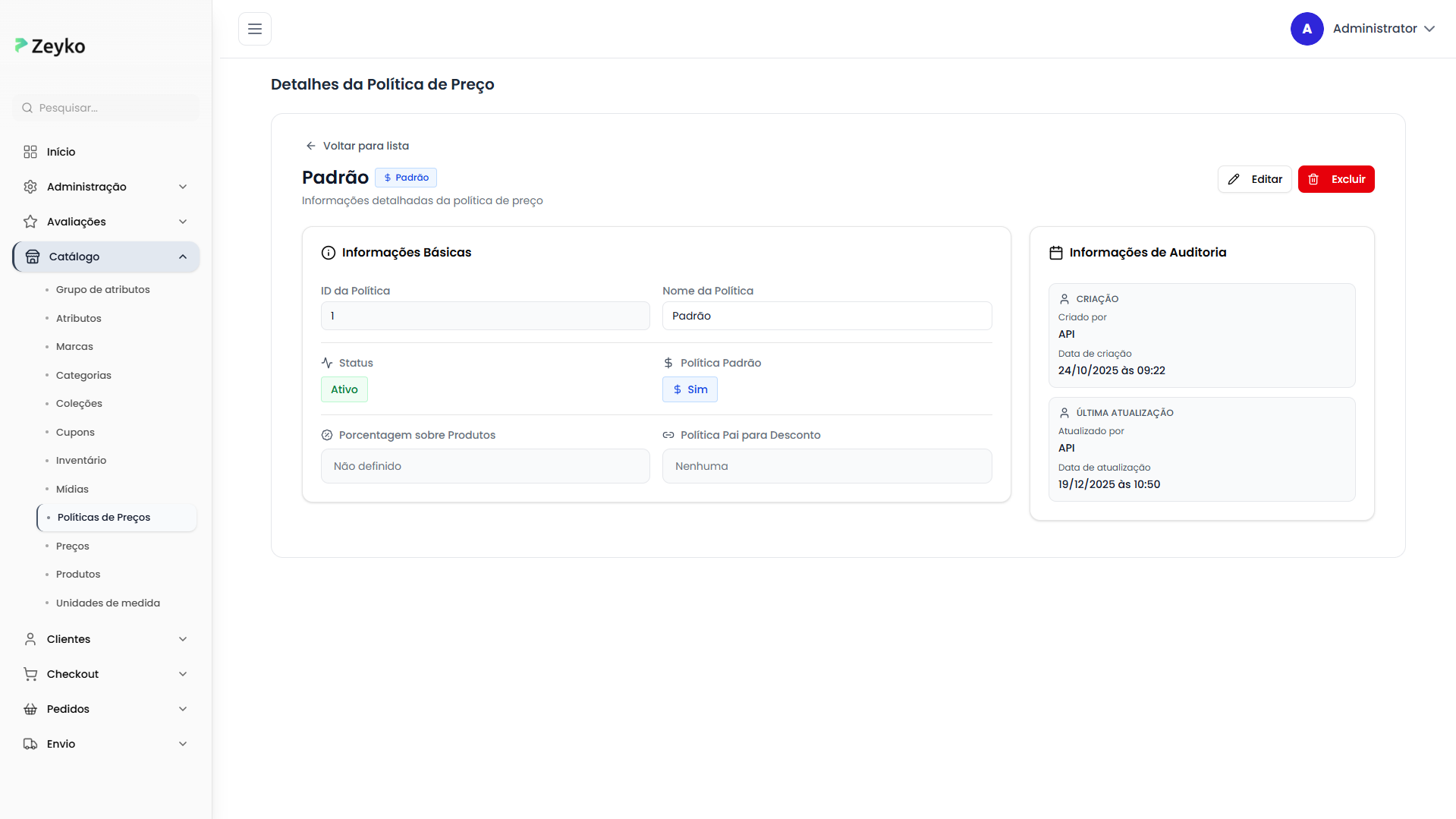The width and height of the screenshot is (1456, 819).
Task: Click the hamburger menu icon
Action: [255, 29]
